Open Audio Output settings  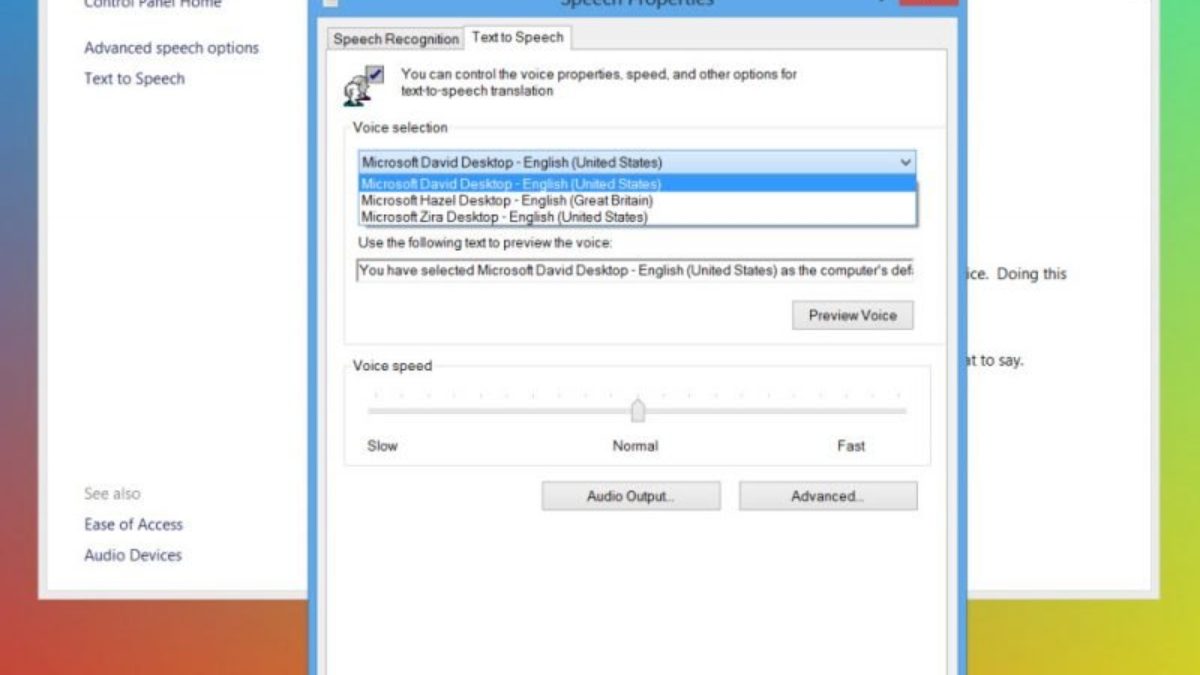(631, 496)
